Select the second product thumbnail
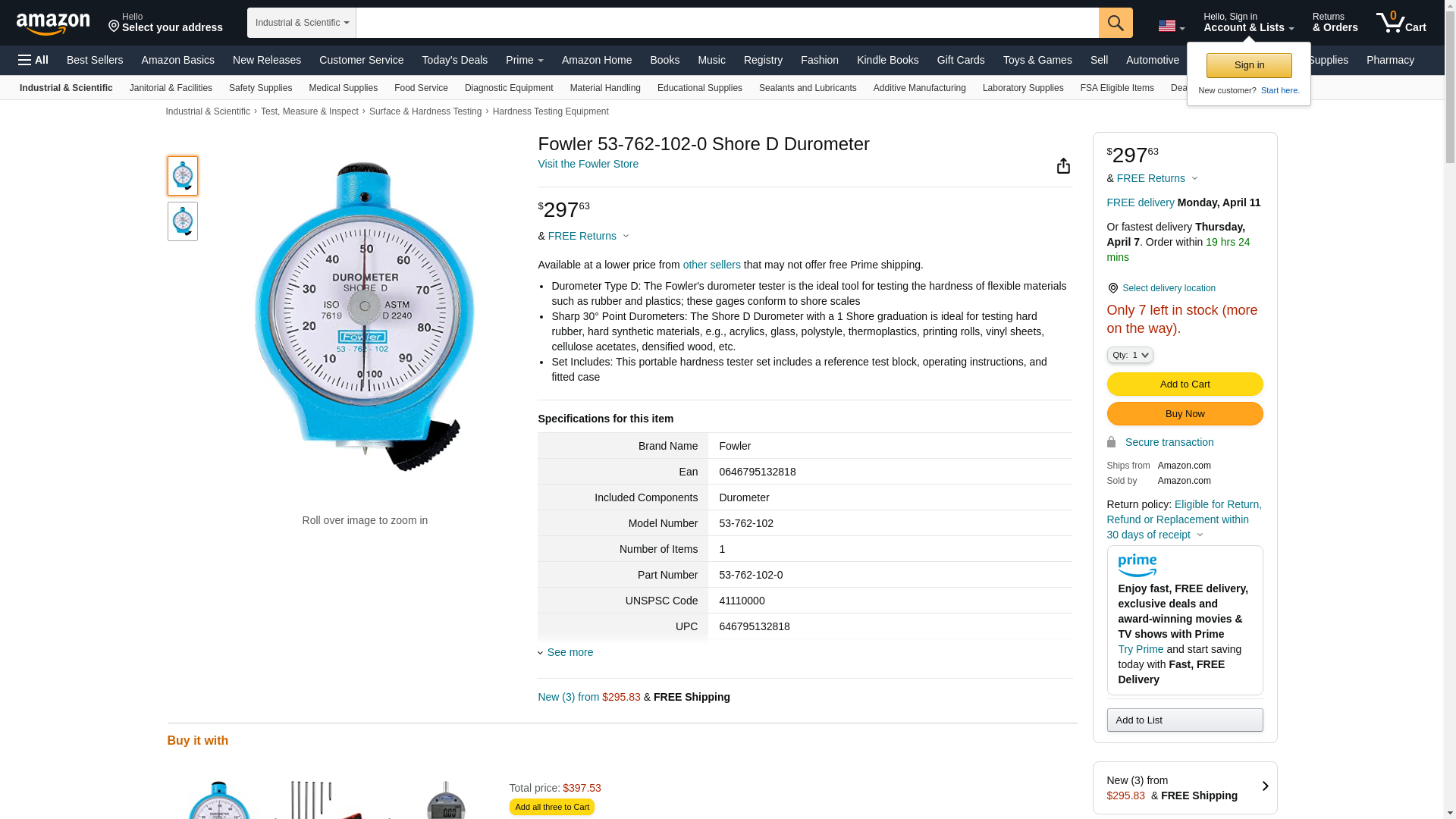This screenshot has height=819, width=1456. point(183,221)
